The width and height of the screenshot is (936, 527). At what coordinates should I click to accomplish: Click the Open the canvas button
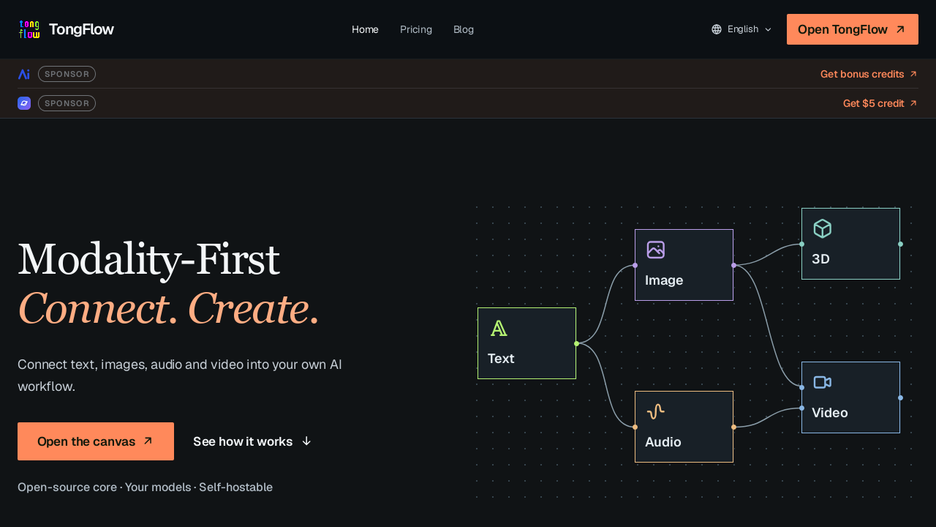point(96,441)
